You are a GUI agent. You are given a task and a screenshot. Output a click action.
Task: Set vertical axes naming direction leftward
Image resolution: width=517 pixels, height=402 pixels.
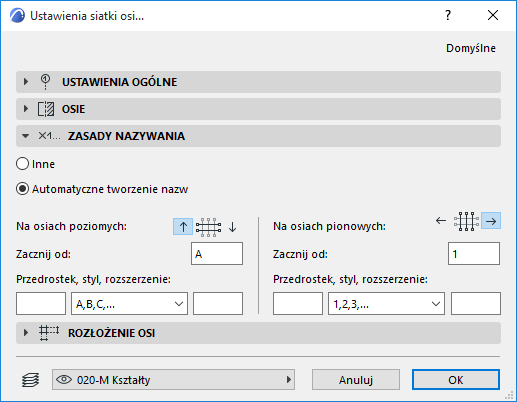441,220
